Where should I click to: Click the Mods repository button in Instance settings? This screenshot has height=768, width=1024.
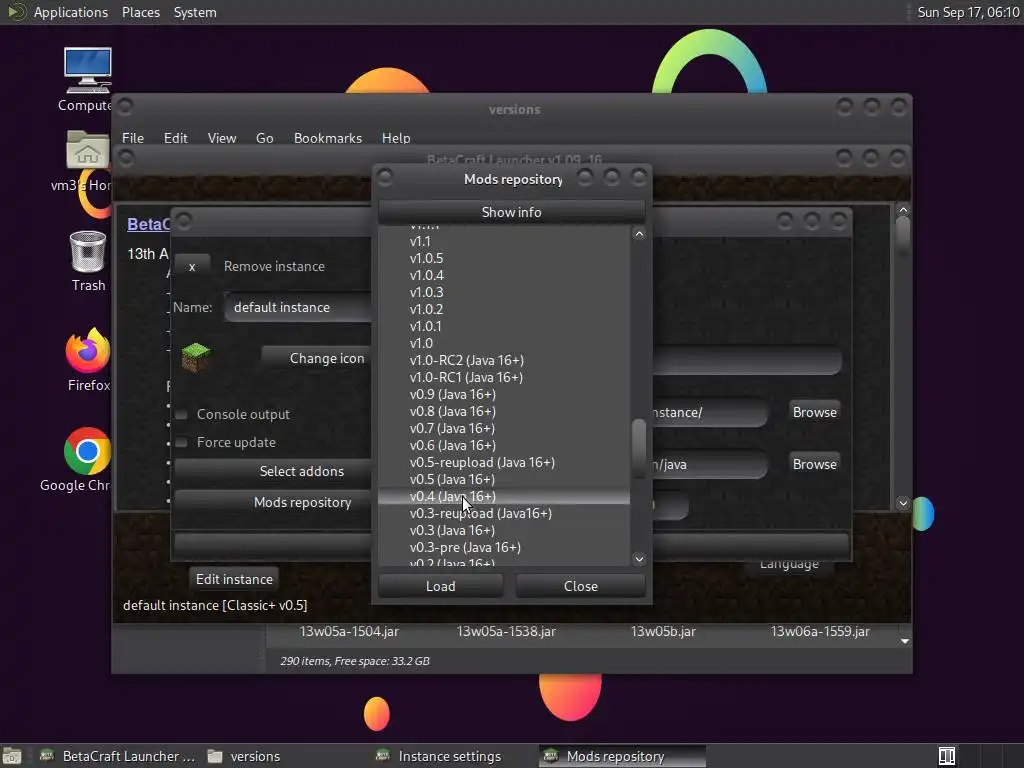click(273, 502)
